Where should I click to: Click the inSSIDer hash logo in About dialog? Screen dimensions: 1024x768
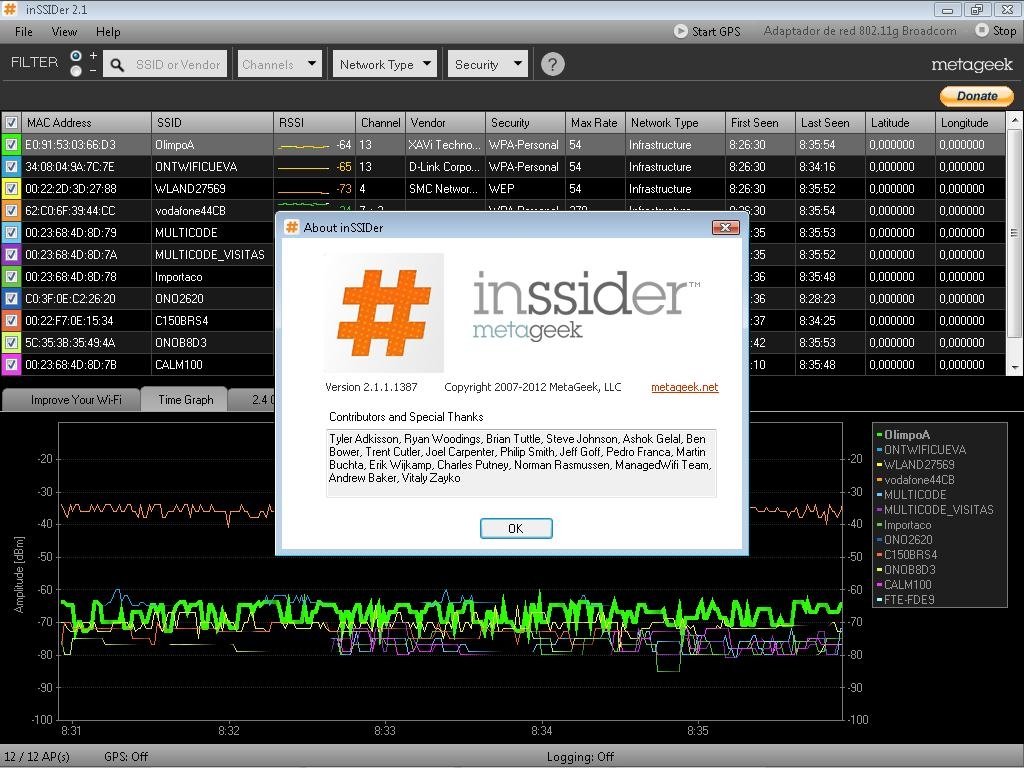(384, 312)
